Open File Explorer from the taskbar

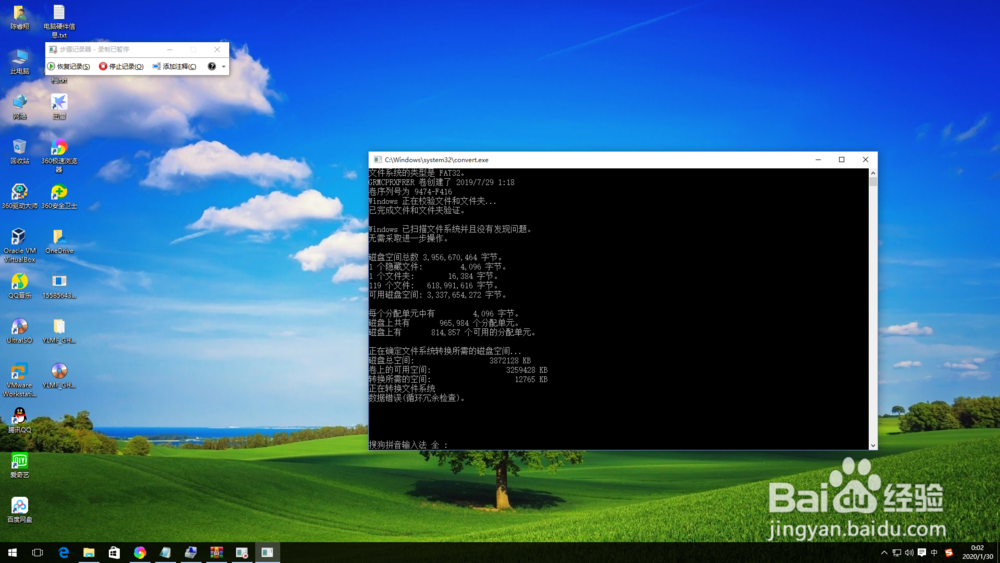pos(89,552)
